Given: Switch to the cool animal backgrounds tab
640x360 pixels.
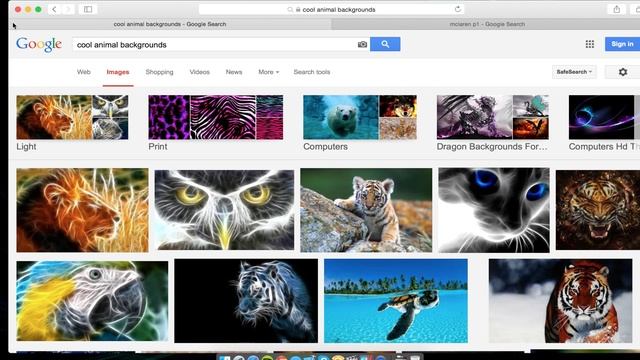Looking at the screenshot, I should tap(170, 24).
